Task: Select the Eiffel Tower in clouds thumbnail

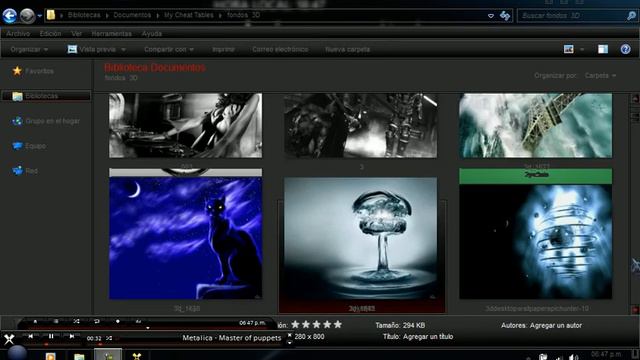Action: point(536,125)
